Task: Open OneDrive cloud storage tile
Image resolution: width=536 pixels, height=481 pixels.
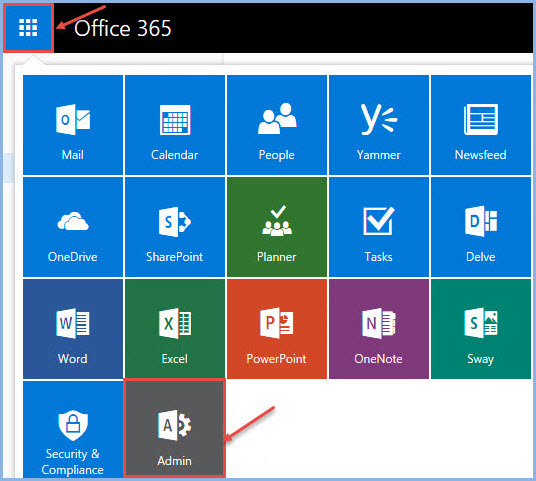Action: pyautogui.click(x=73, y=227)
